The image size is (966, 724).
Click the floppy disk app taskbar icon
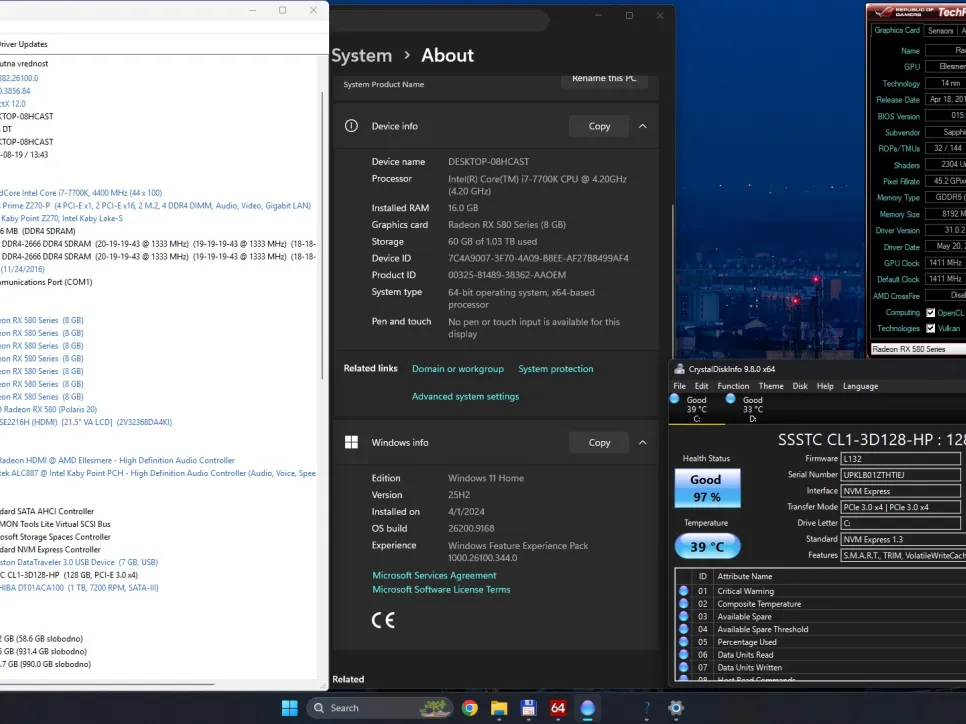pyautogui.click(x=529, y=708)
